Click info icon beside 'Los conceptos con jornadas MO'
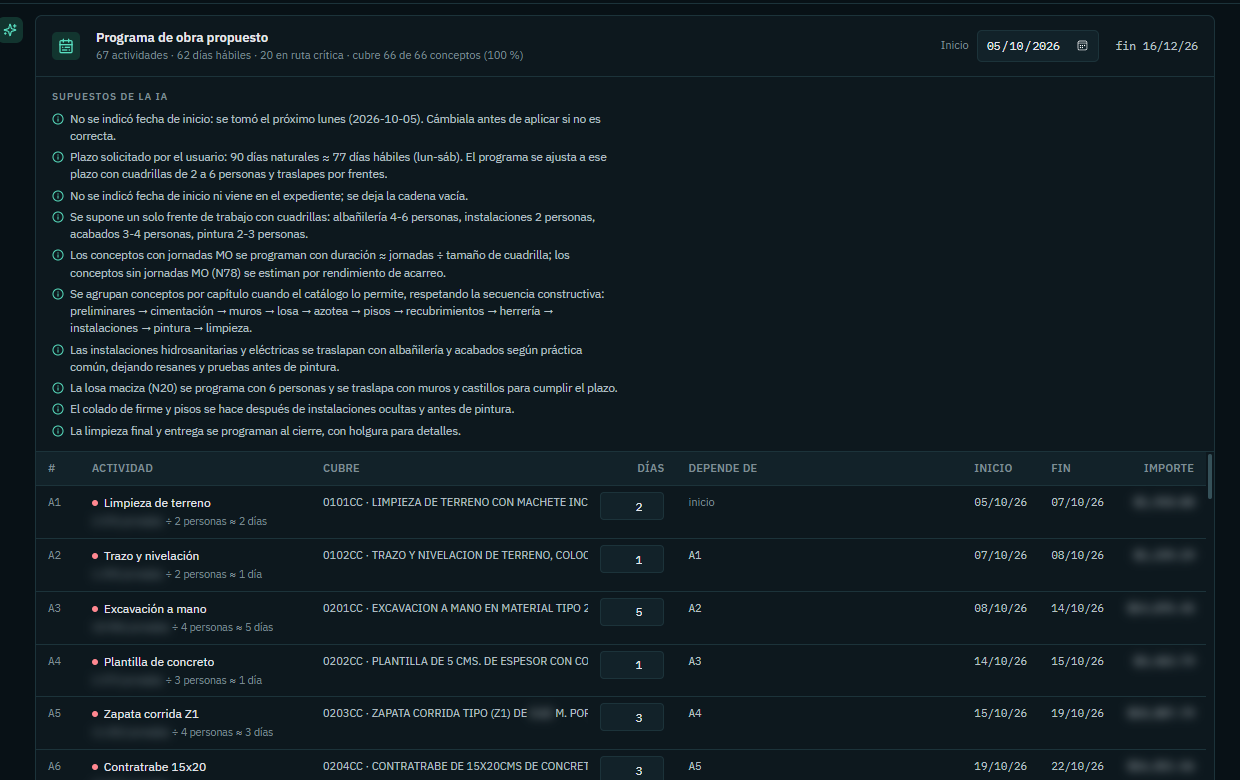Screen dimensions: 1240x780 (57, 256)
